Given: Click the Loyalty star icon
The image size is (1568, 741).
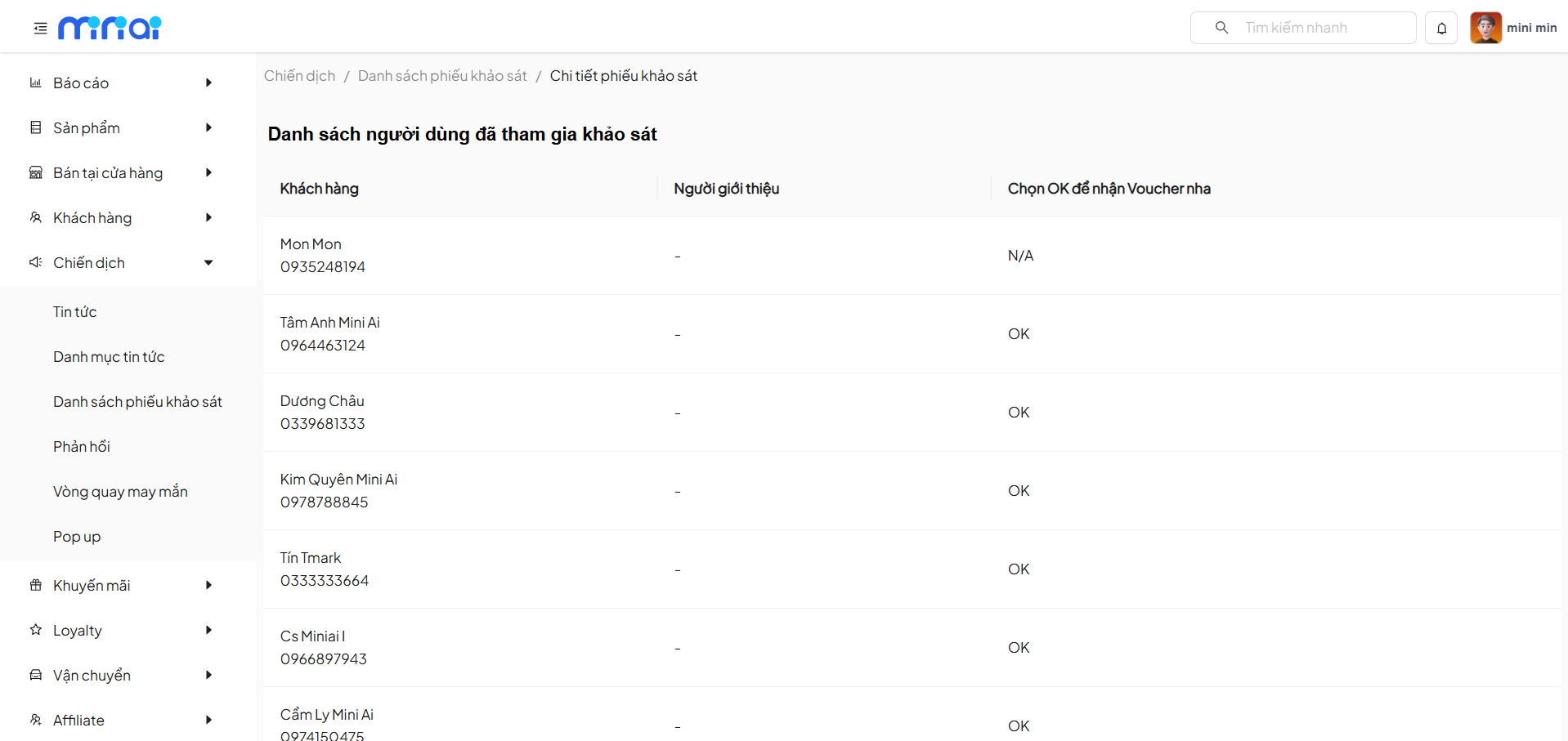Looking at the screenshot, I should [36, 630].
